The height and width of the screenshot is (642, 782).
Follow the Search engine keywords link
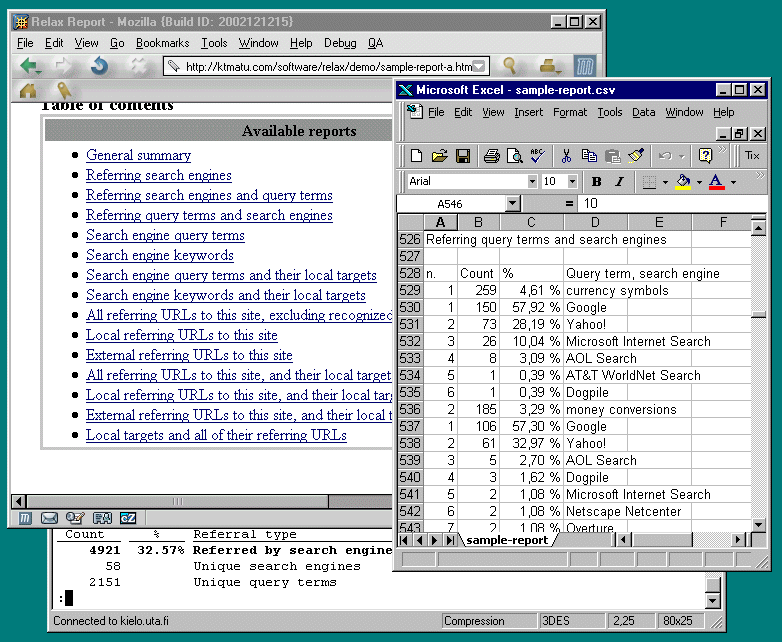(159, 255)
